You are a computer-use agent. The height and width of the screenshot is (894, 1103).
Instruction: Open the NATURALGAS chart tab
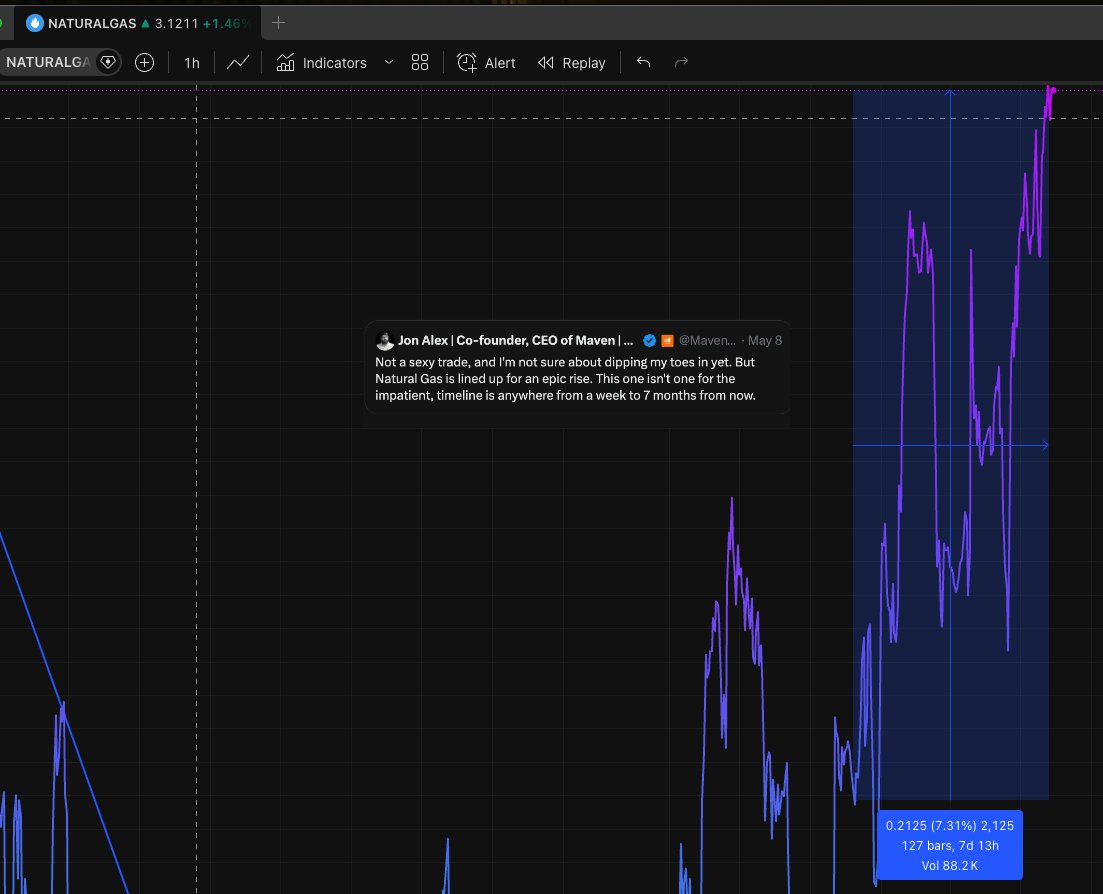(x=137, y=23)
